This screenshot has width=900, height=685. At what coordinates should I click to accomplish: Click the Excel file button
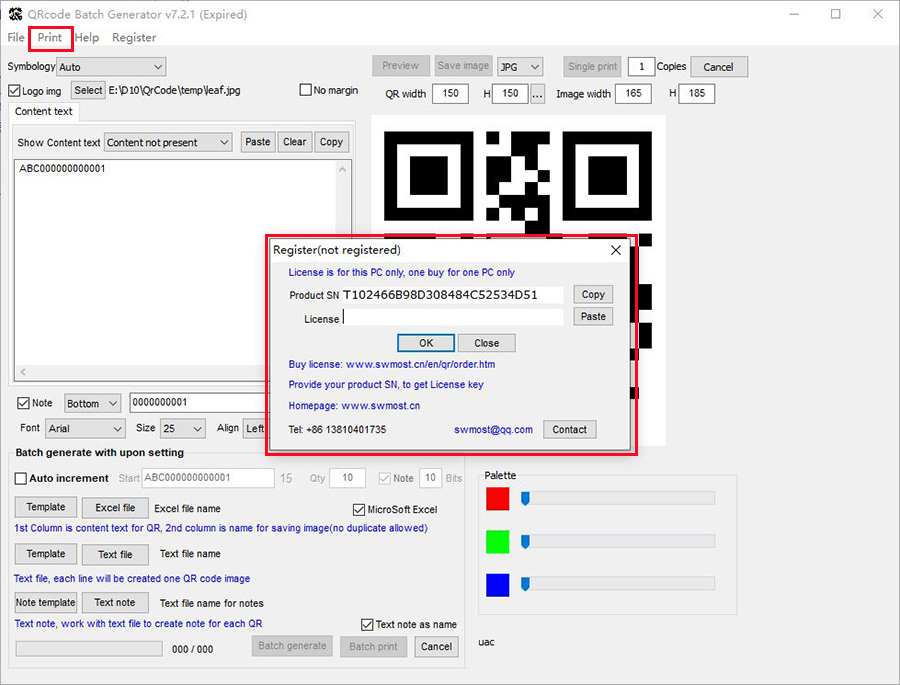115,508
